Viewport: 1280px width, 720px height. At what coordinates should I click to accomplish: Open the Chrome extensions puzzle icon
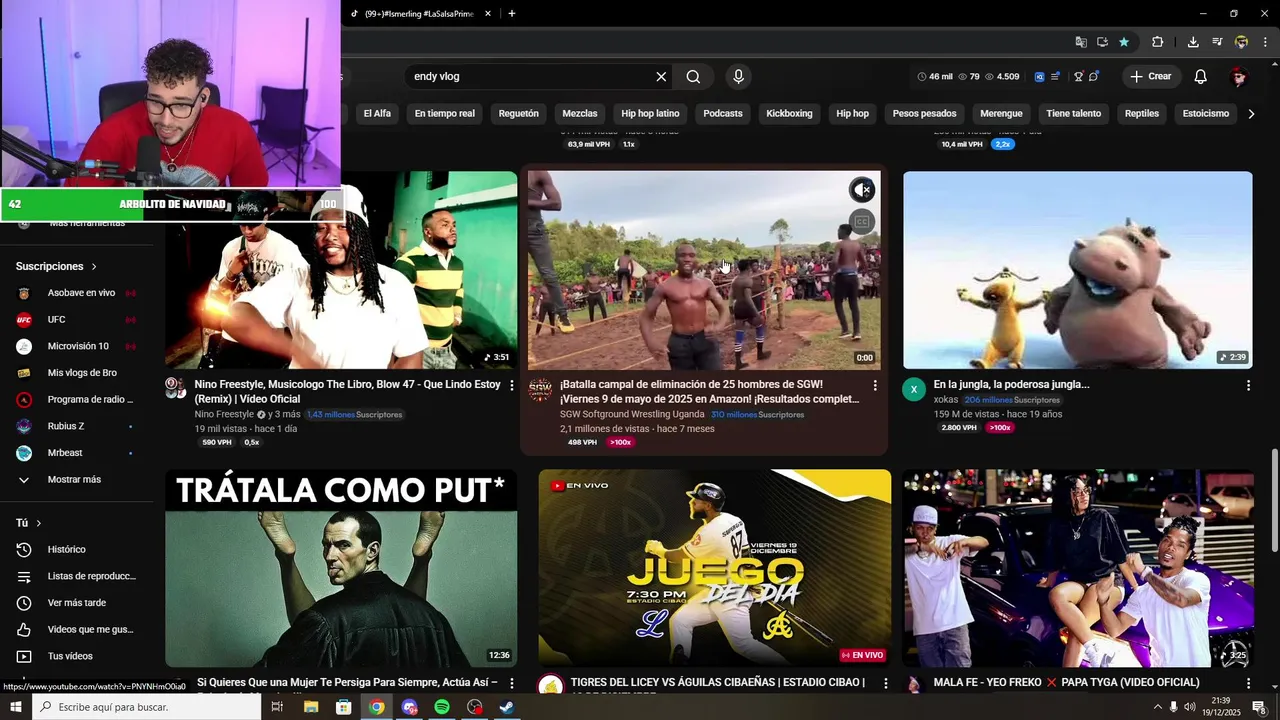[x=1158, y=42]
